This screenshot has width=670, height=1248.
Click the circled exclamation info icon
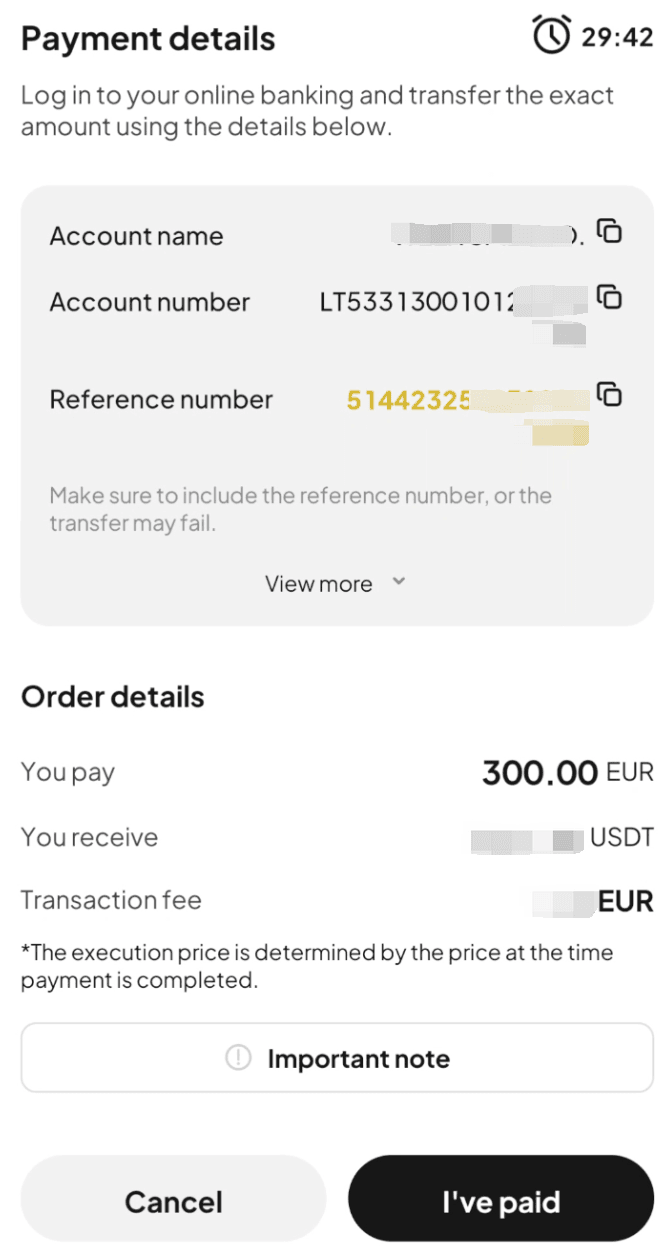pos(237,1057)
